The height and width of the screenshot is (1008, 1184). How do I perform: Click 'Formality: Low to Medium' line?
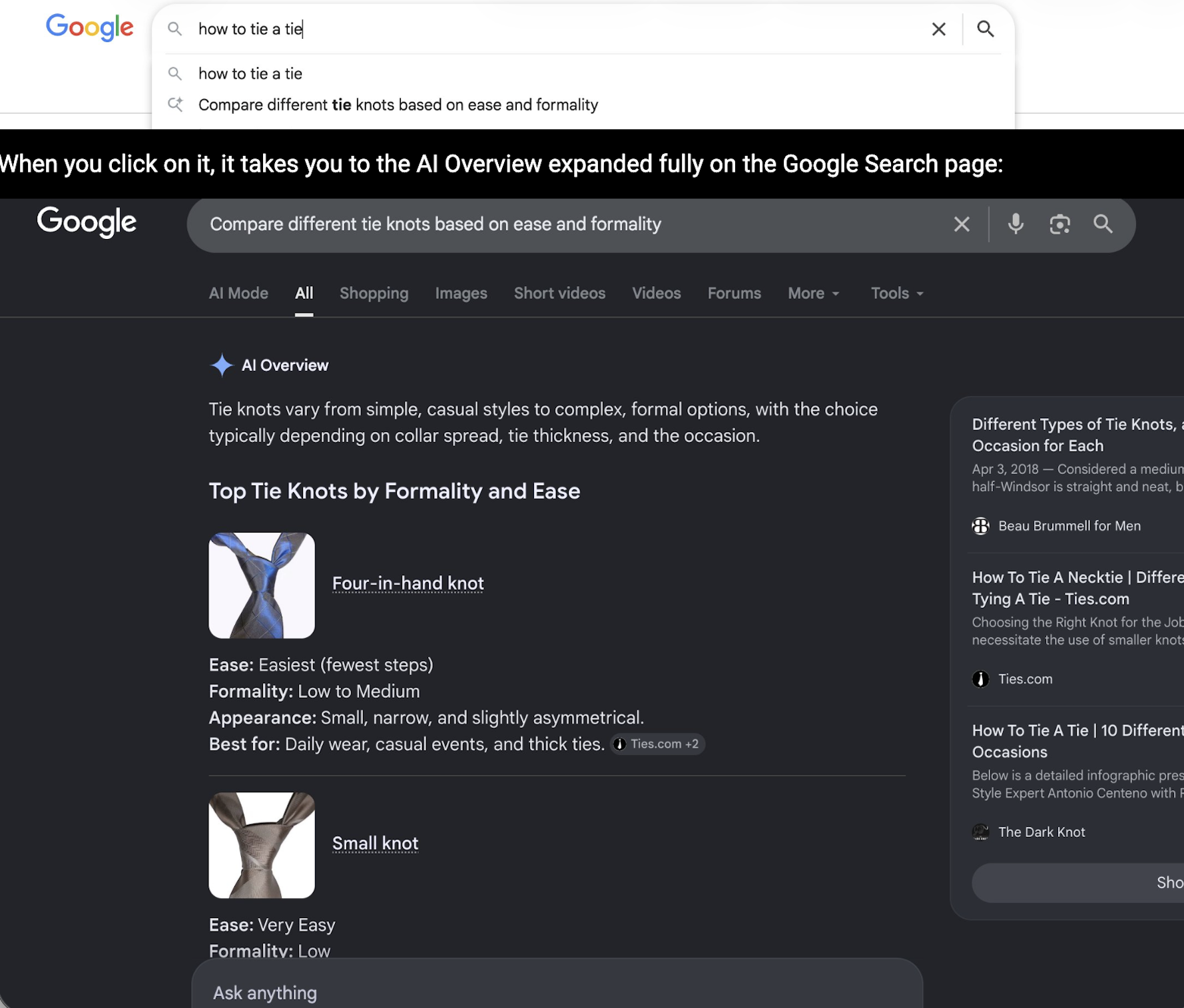click(314, 692)
